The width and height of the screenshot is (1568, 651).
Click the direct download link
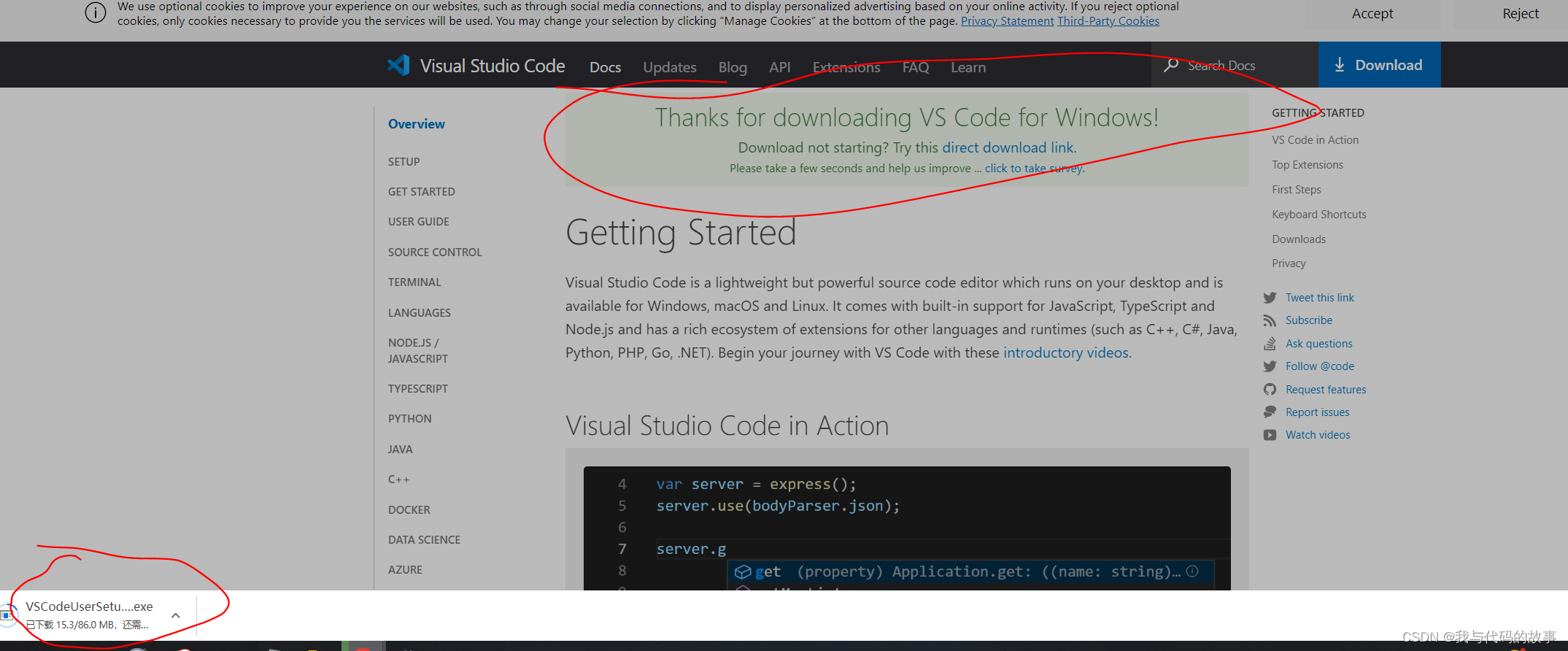(x=1008, y=147)
